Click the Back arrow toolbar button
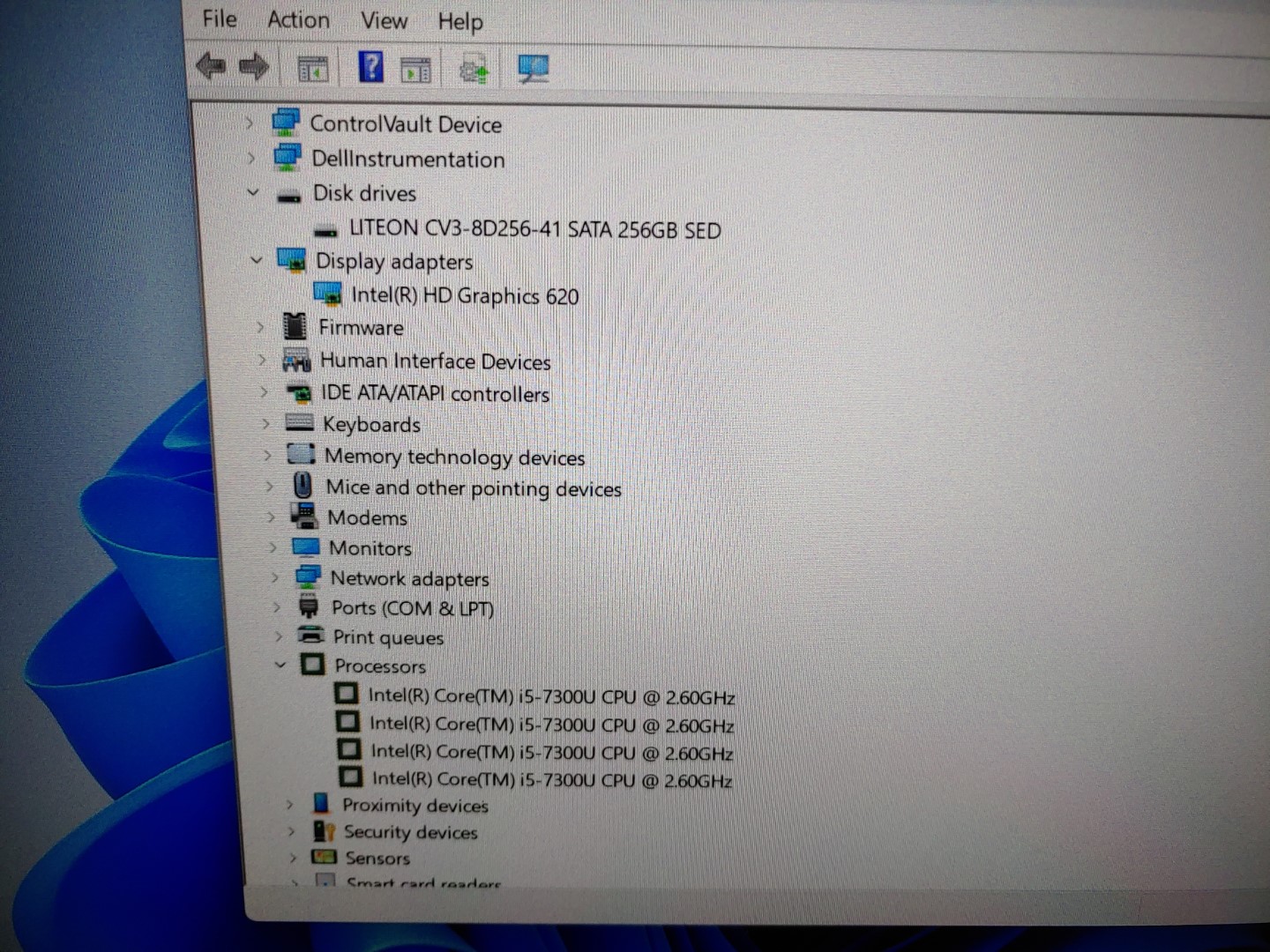Viewport: 1270px width, 952px height. point(211,65)
